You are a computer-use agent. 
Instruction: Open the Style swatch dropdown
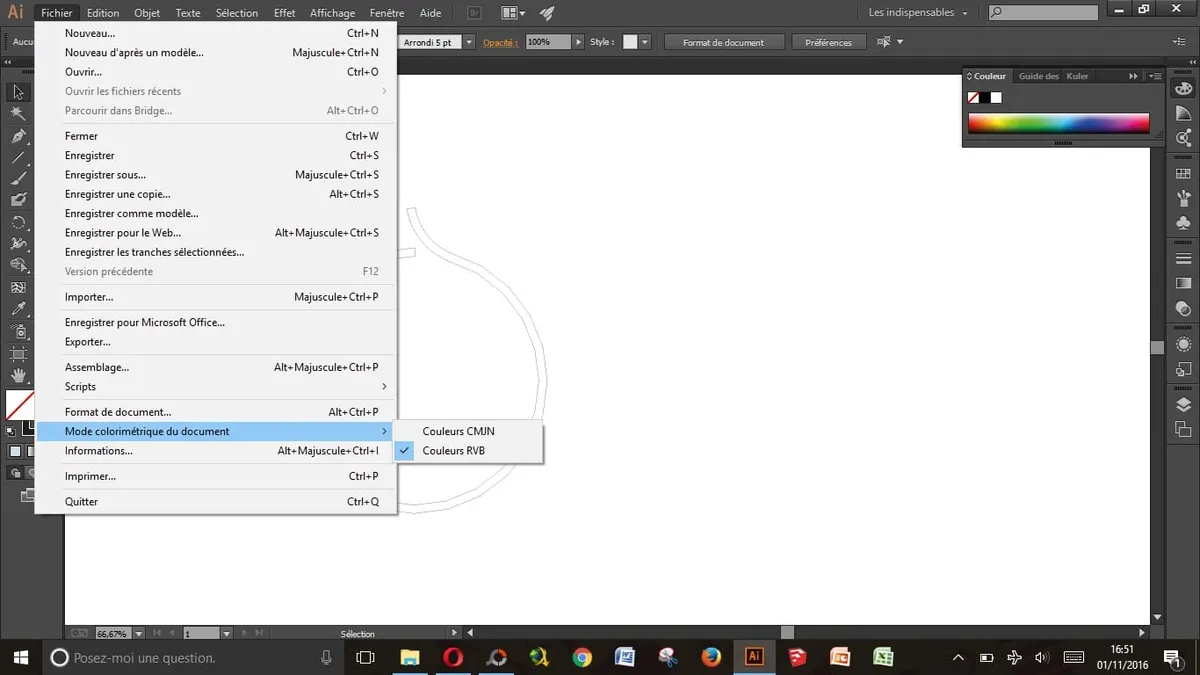click(x=645, y=42)
